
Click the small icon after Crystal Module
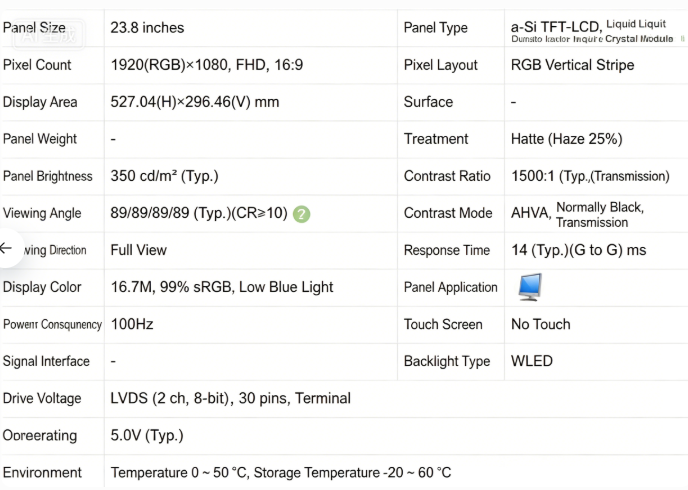pyautogui.click(x=682, y=39)
